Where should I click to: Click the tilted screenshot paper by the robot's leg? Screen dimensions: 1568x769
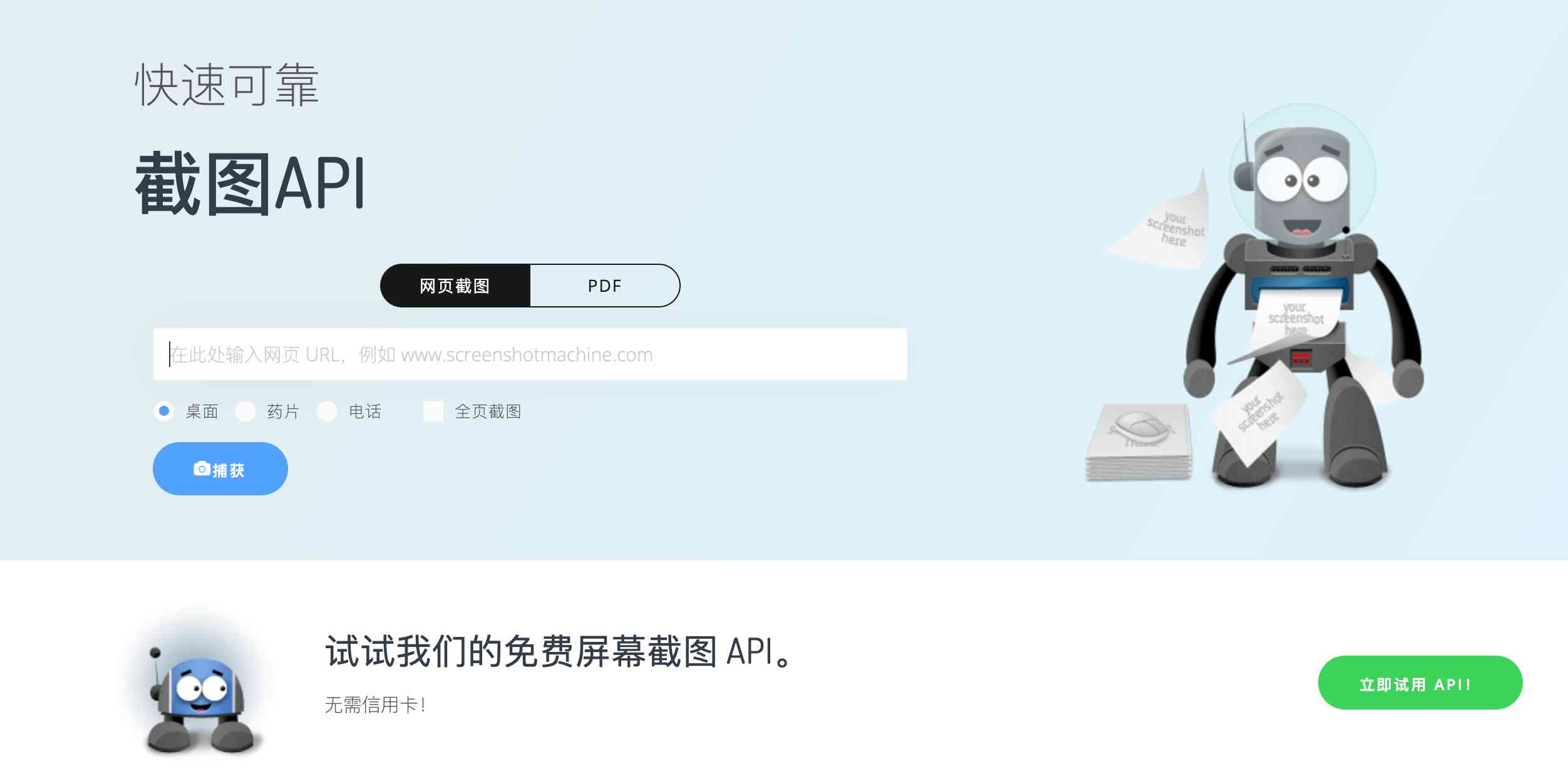(1259, 413)
